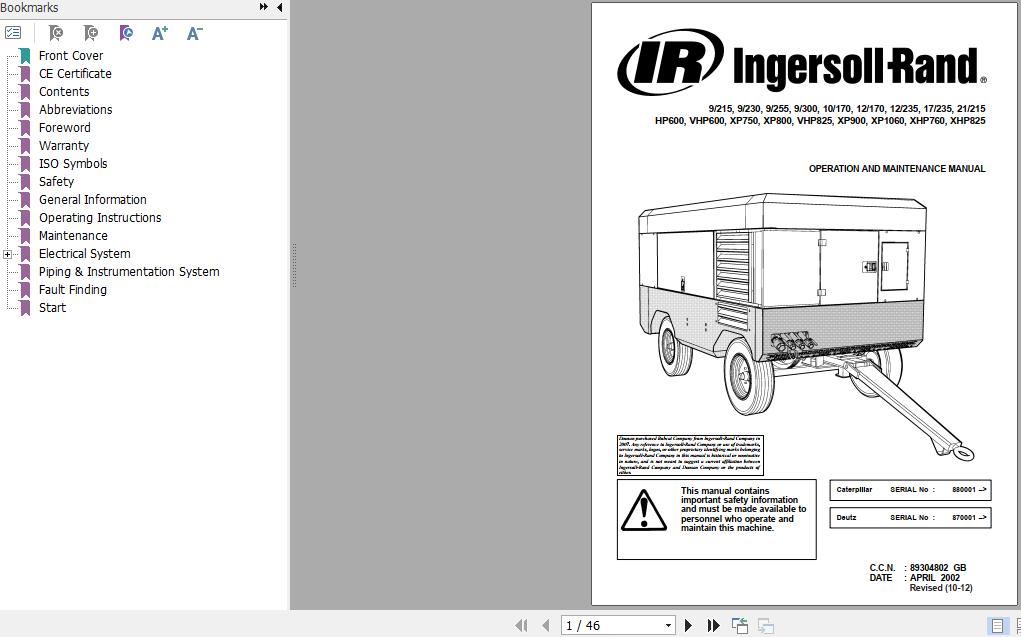Go to the next page

click(688, 625)
